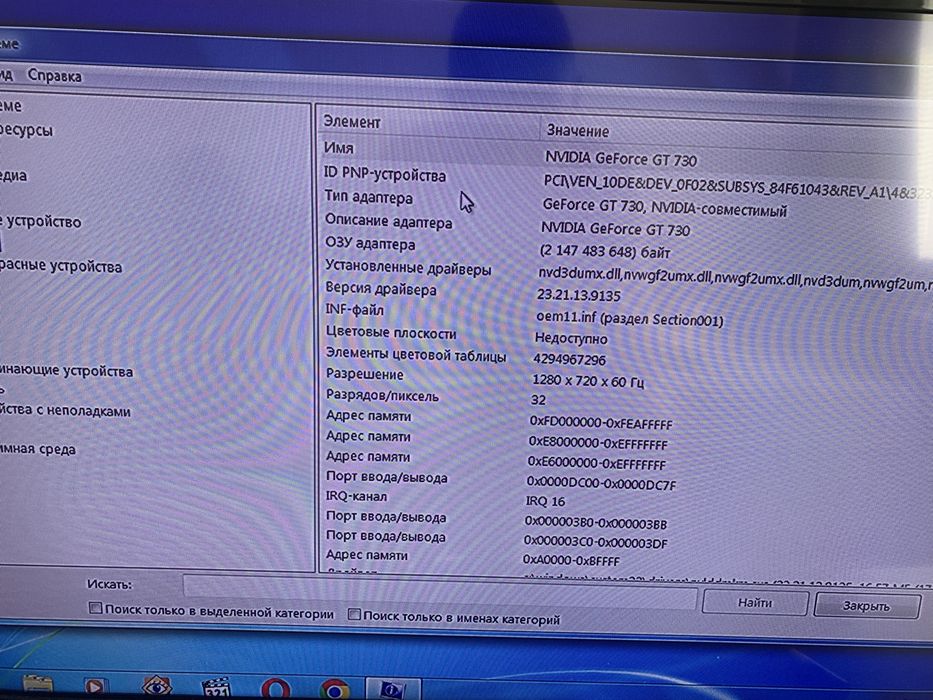Open the Справка menu

pos(55,76)
